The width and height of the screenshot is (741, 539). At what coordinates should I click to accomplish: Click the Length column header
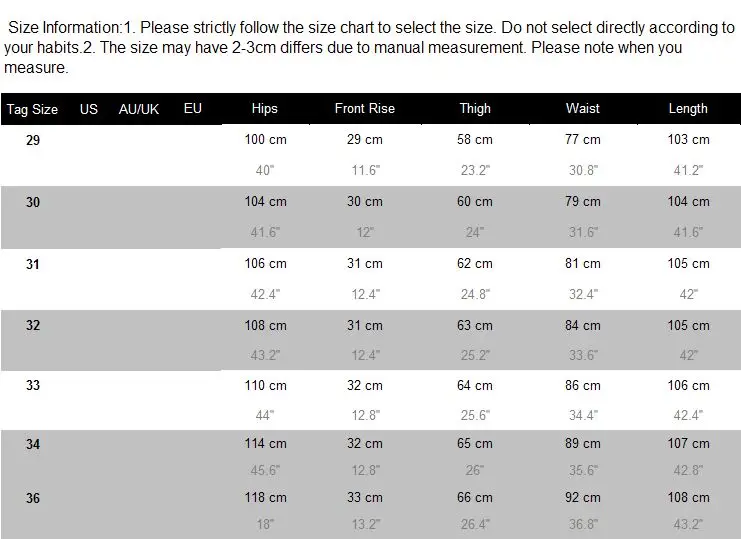pos(688,109)
